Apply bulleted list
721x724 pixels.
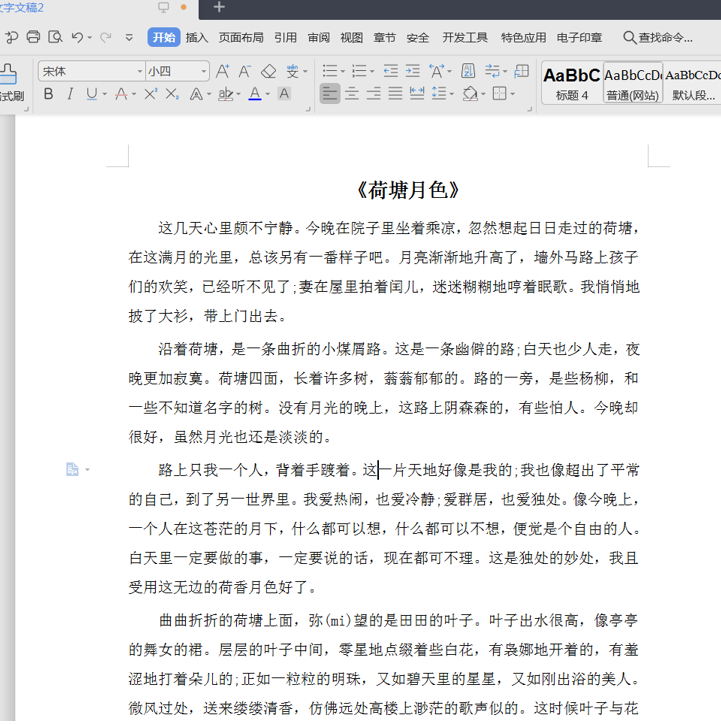point(330,71)
